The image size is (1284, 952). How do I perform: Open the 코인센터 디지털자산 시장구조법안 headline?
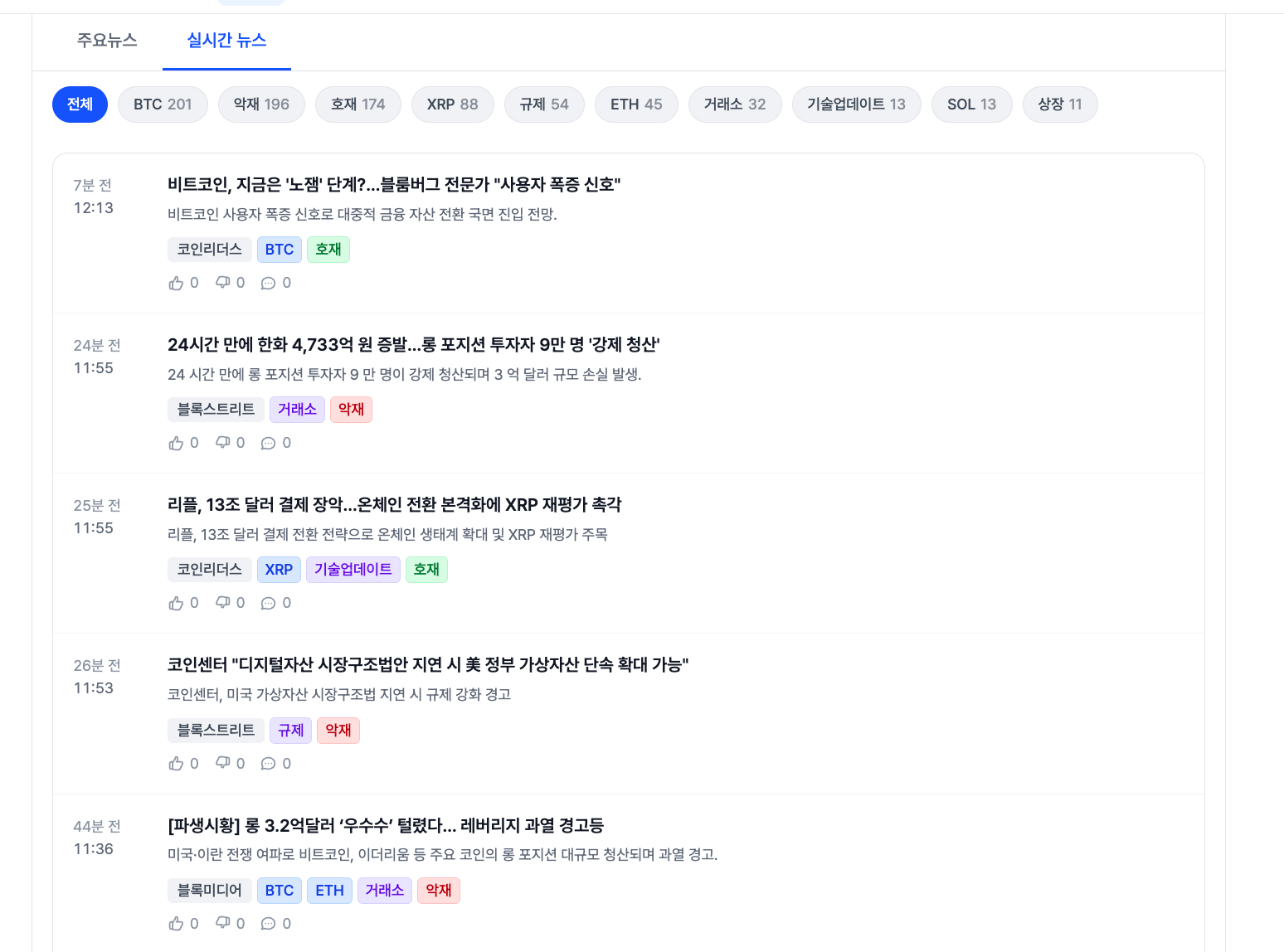428,665
